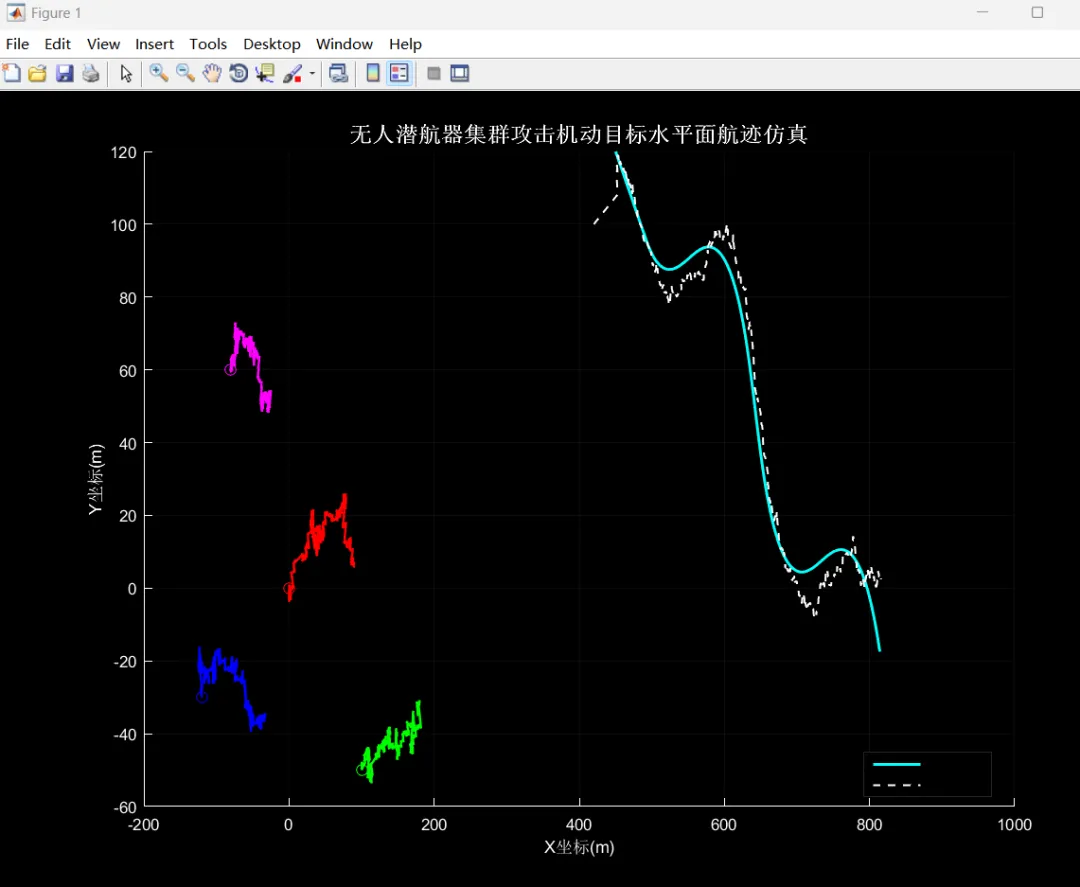
Task: Click the Link Plot toolbar icon
Action: click(338, 73)
